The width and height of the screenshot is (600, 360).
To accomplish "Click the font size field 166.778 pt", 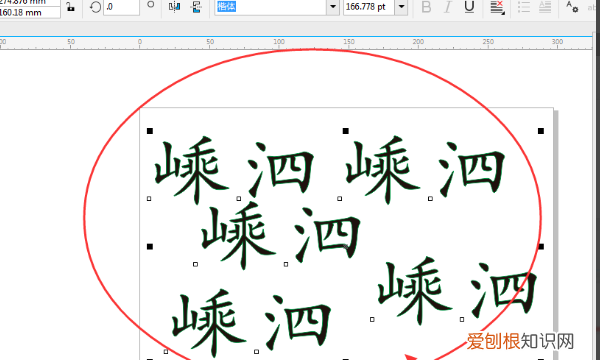I will (369, 7).
